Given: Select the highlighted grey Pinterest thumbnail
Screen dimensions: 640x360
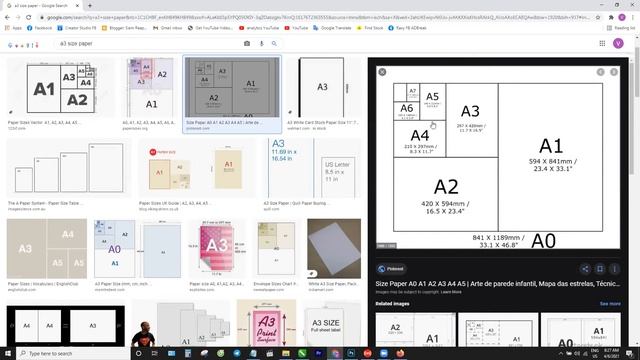Looking at the screenshot, I should (232, 88).
